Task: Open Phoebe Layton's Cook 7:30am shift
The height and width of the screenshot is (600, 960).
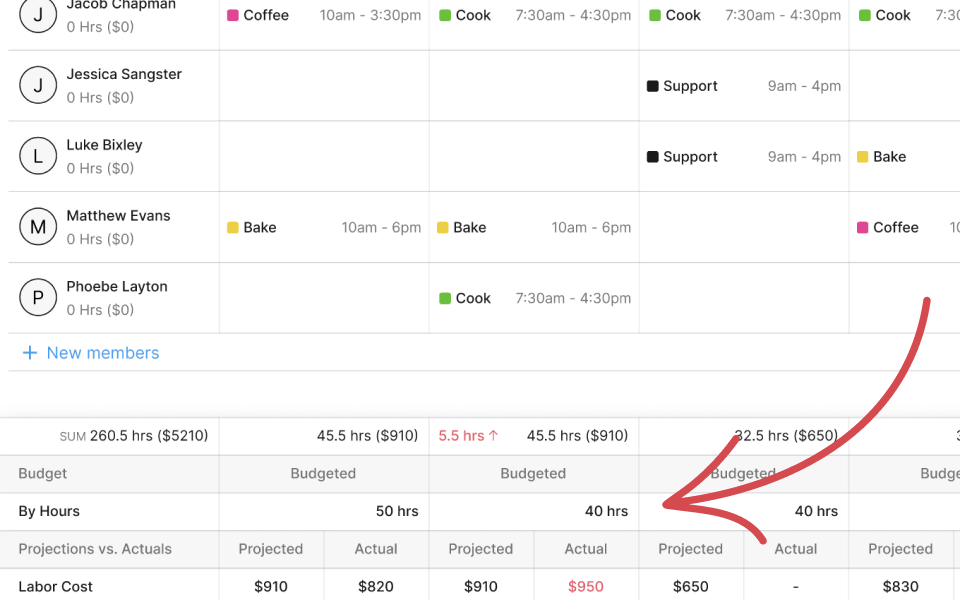Action: coord(534,298)
